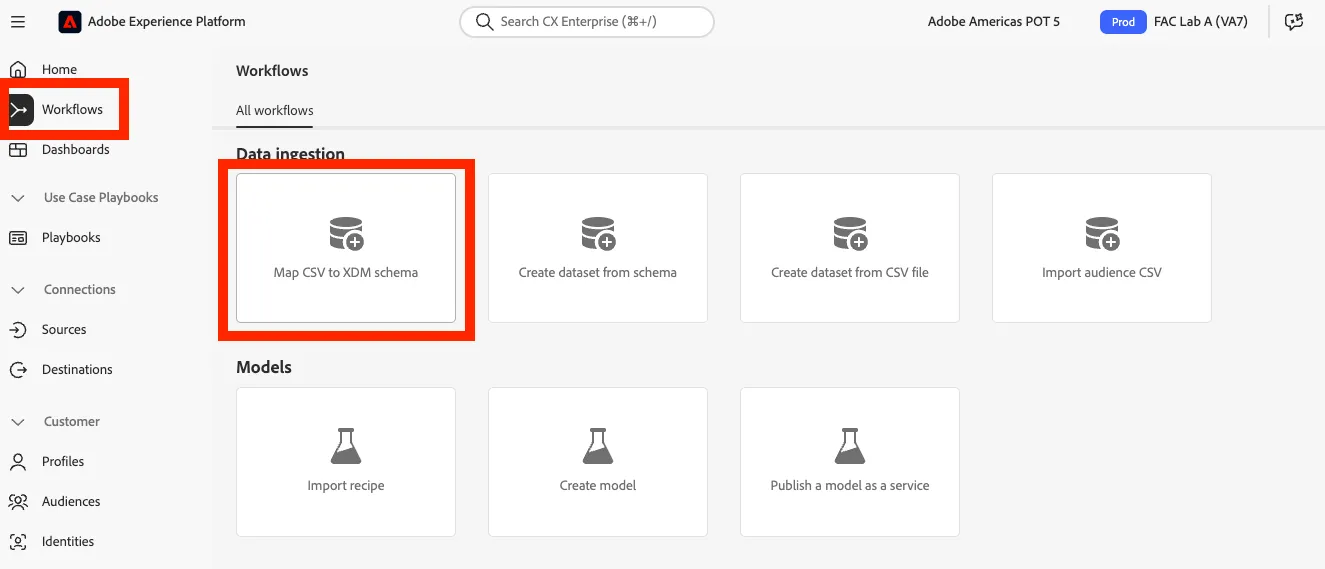Collapse the Customer section chevron
This screenshot has height=569, width=1325.
[18, 422]
